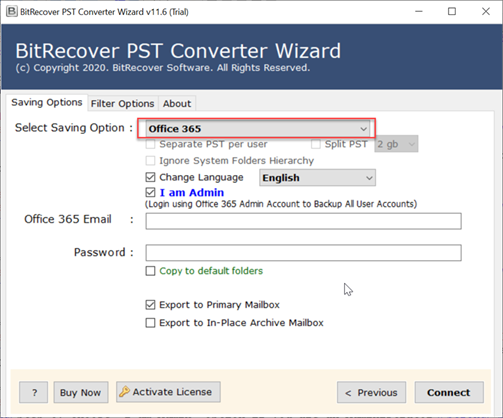
Task: Click the Connect button
Action: pyautogui.click(x=449, y=392)
